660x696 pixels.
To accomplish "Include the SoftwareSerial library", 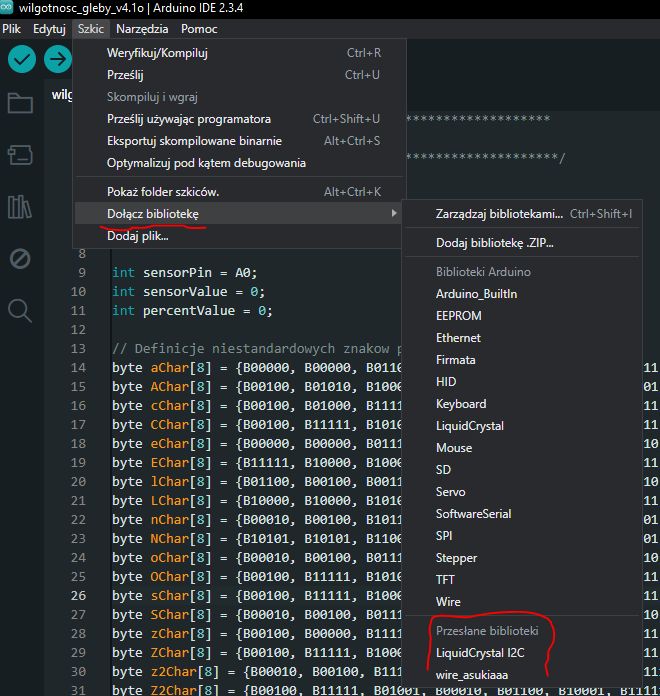I will tap(473, 514).
